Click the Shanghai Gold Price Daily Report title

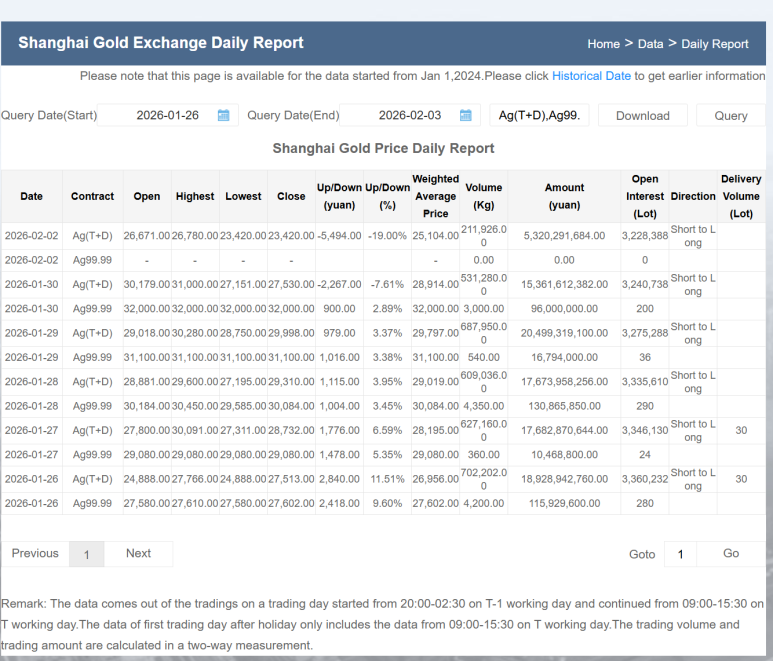(383, 148)
